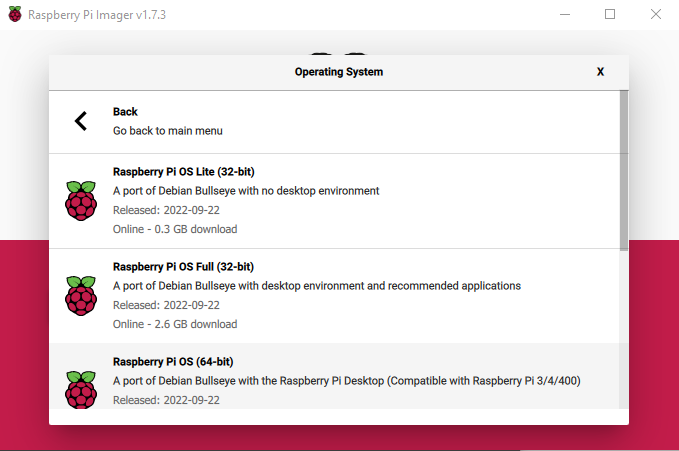
Task: Click the back arrow chevron icon
Action: 81,121
